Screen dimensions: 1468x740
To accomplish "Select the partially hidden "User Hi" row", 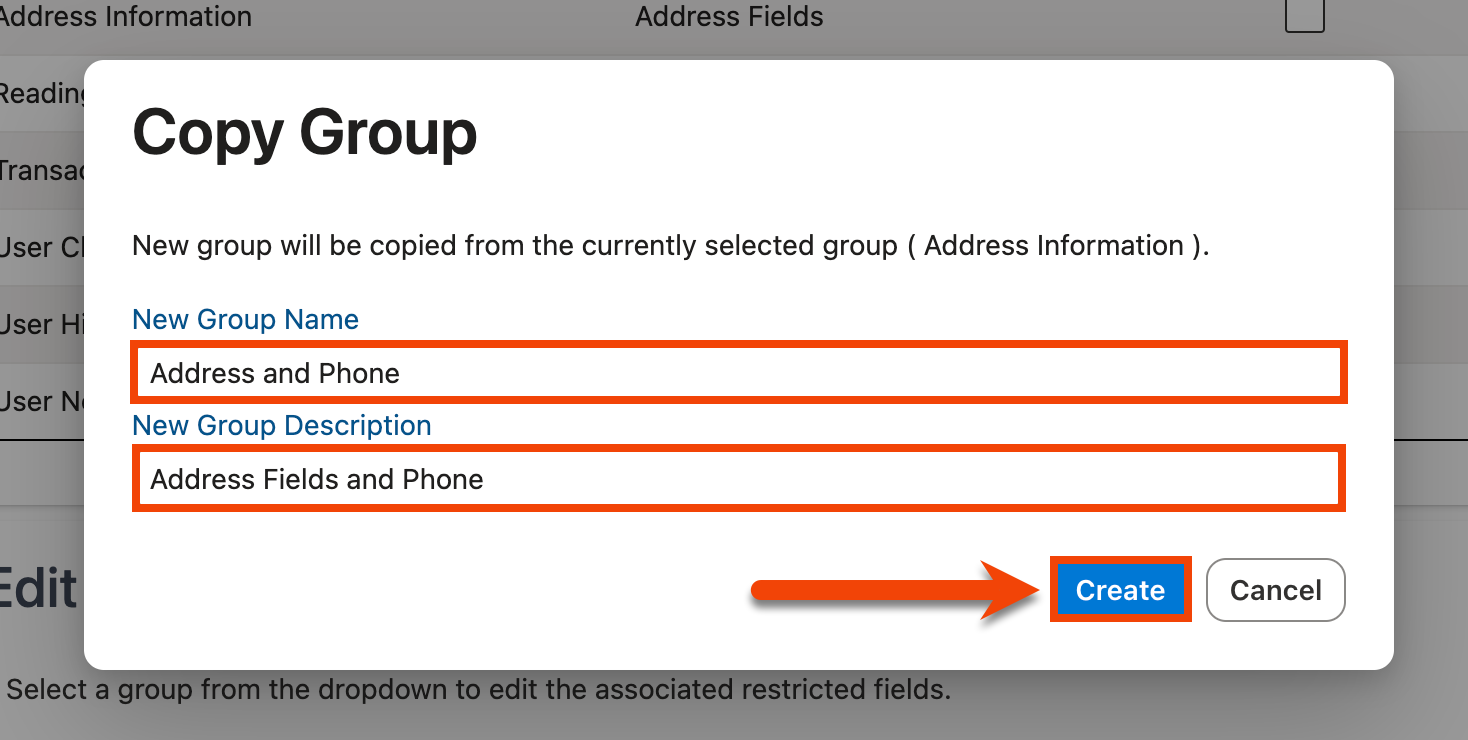I will (42, 324).
